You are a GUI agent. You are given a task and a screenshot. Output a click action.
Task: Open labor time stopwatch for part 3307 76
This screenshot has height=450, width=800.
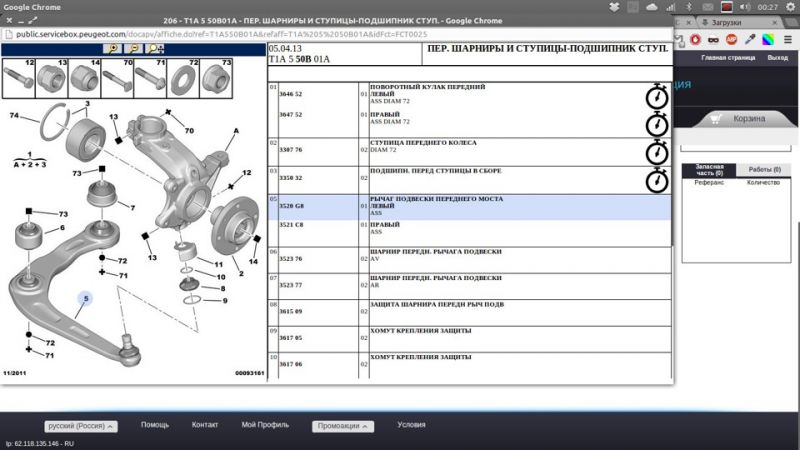(657, 153)
